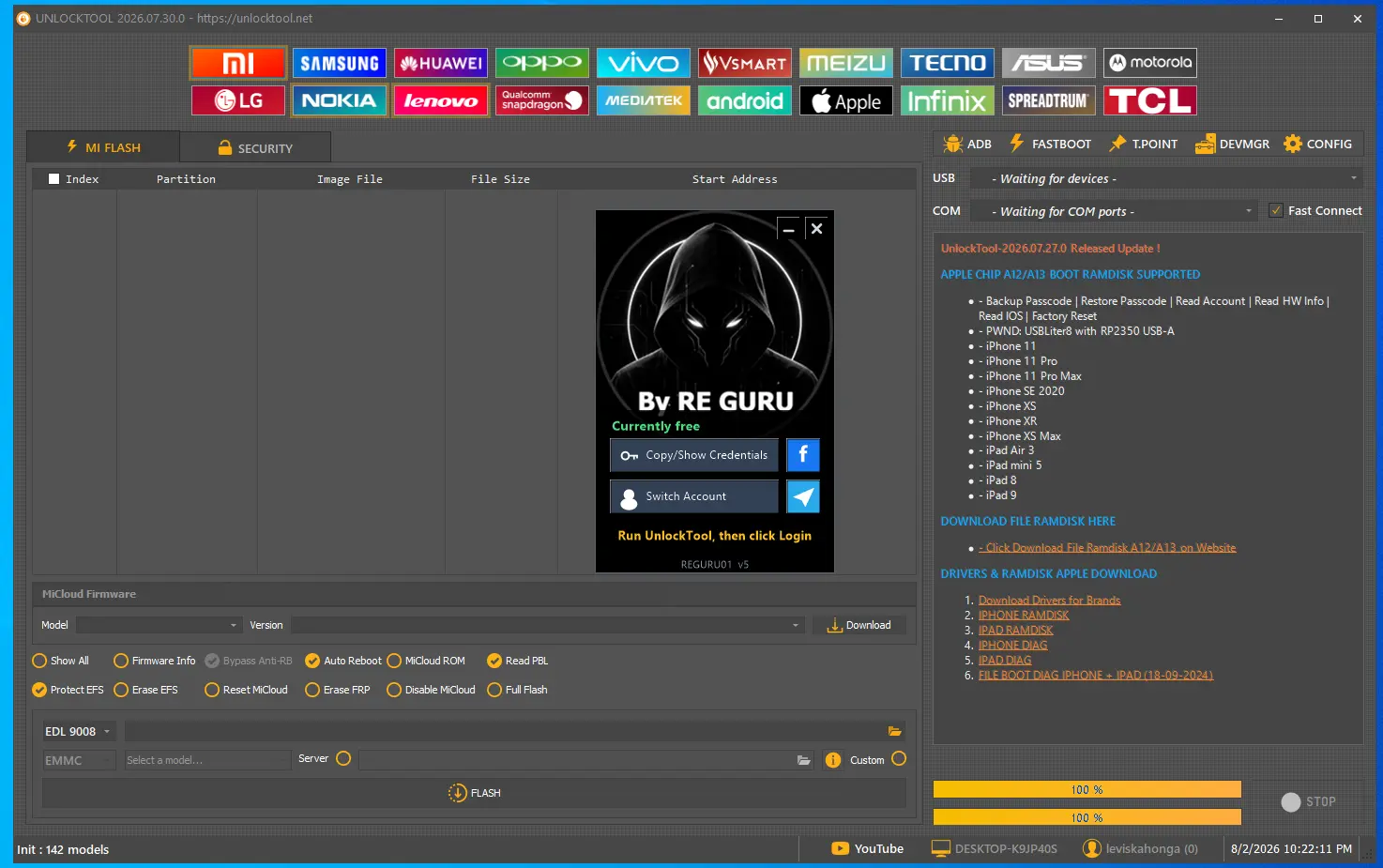Click the orange info icon near Custom
This screenshot has height=868, width=1383.
pyautogui.click(x=833, y=760)
